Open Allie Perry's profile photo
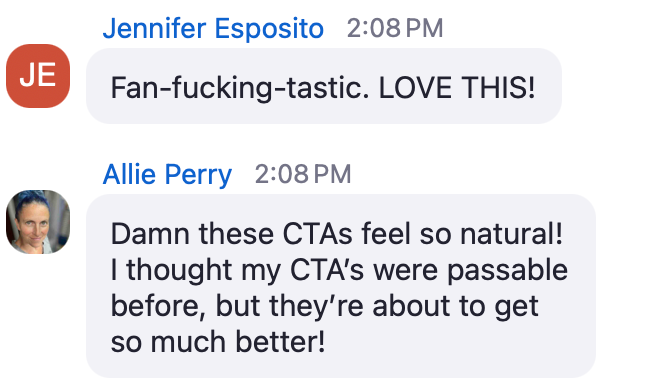 (38, 222)
